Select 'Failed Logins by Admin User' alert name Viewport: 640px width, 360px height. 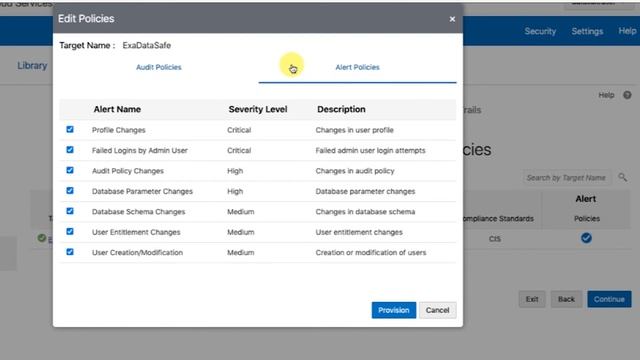[140, 151]
